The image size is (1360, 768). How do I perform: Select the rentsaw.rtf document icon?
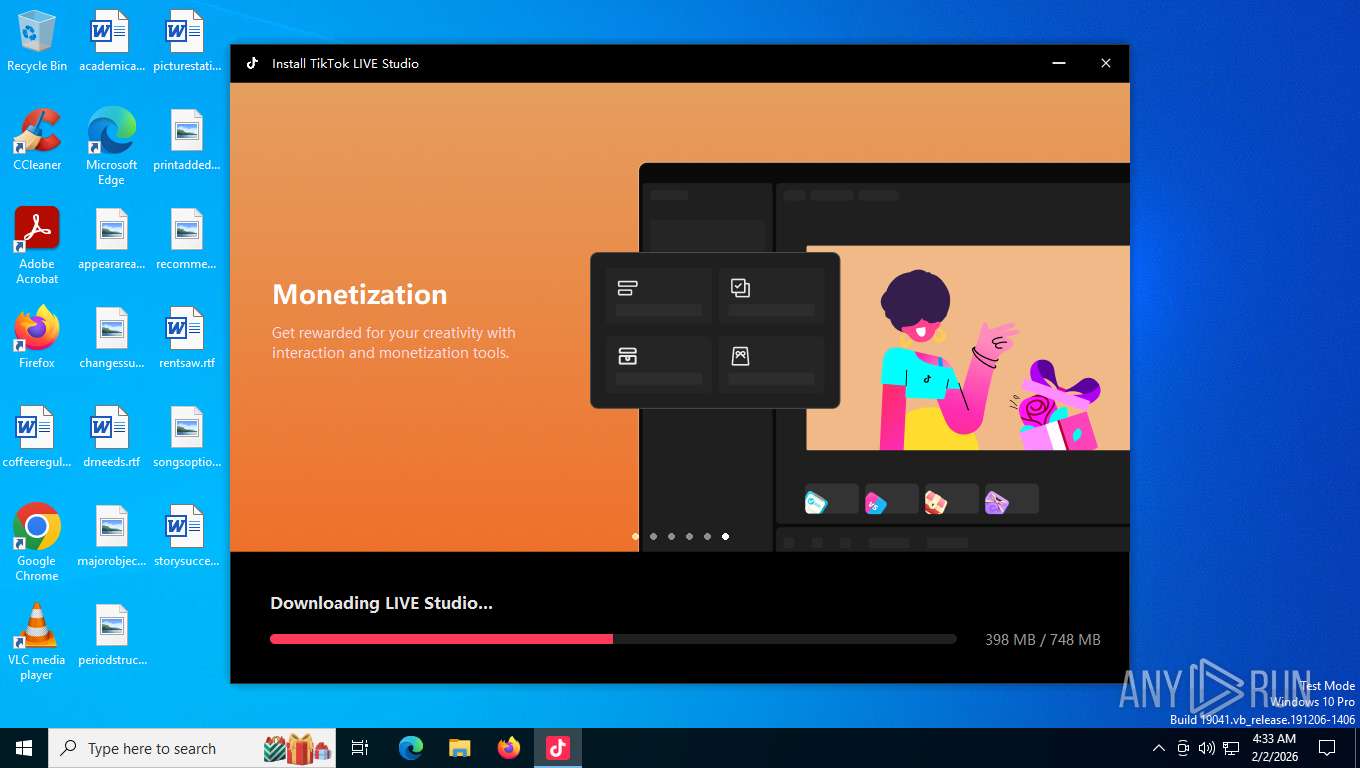coord(186,338)
